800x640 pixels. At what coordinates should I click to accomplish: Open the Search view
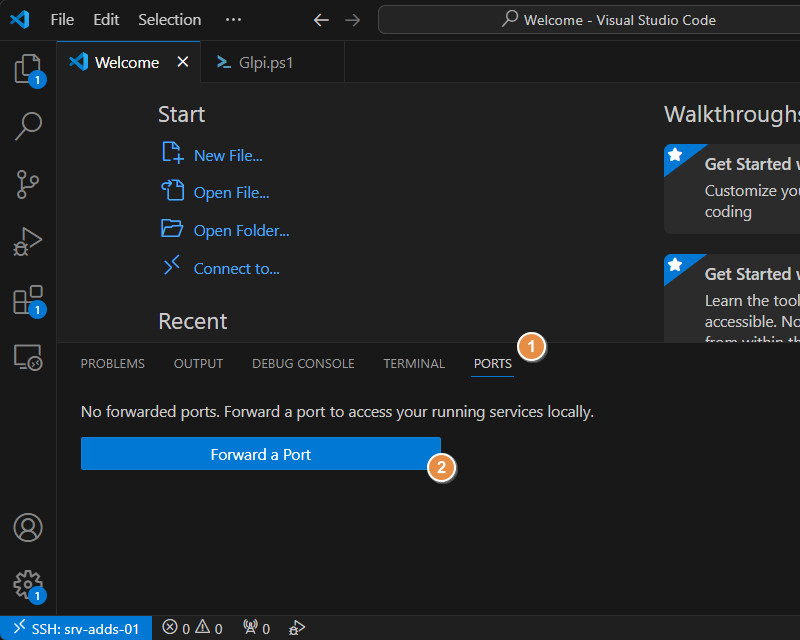pyautogui.click(x=28, y=126)
